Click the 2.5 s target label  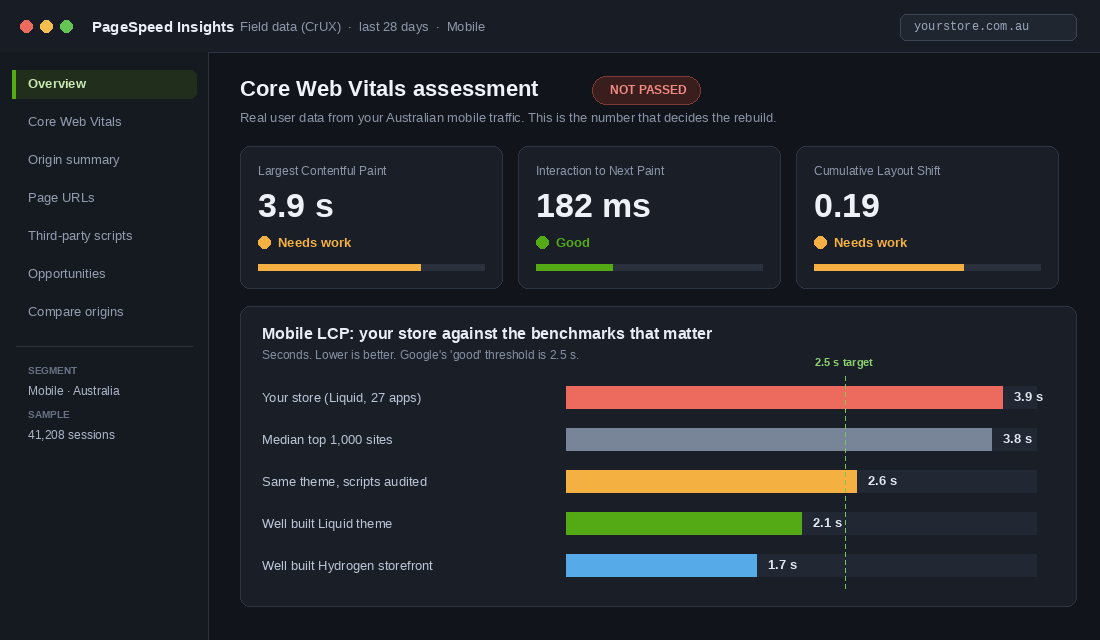843,363
